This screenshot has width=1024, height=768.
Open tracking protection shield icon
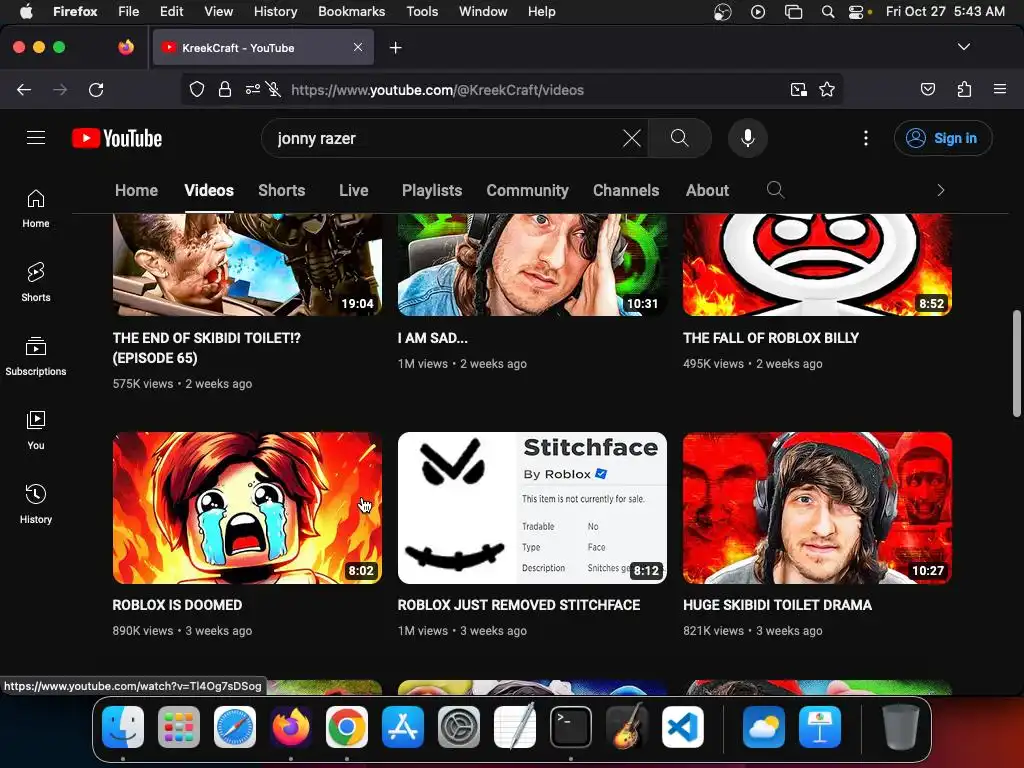tap(197, 89)
